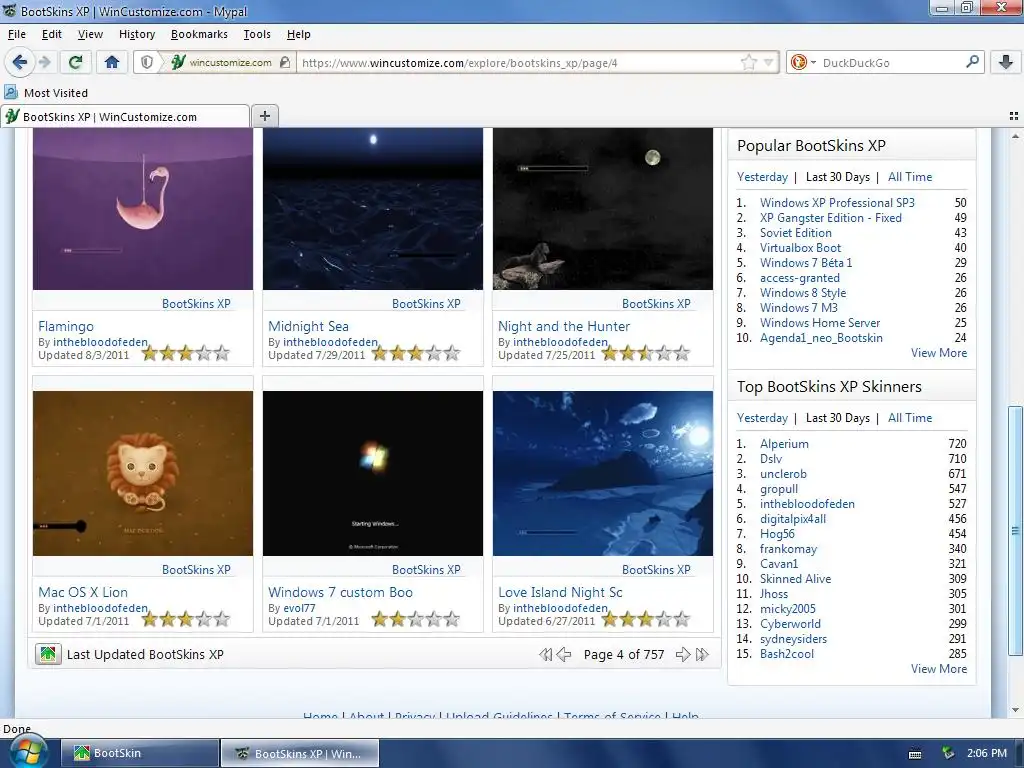Click the tab groups icon at right
The width and height of the screenshot is (1024, 768).
point(1014,116)
